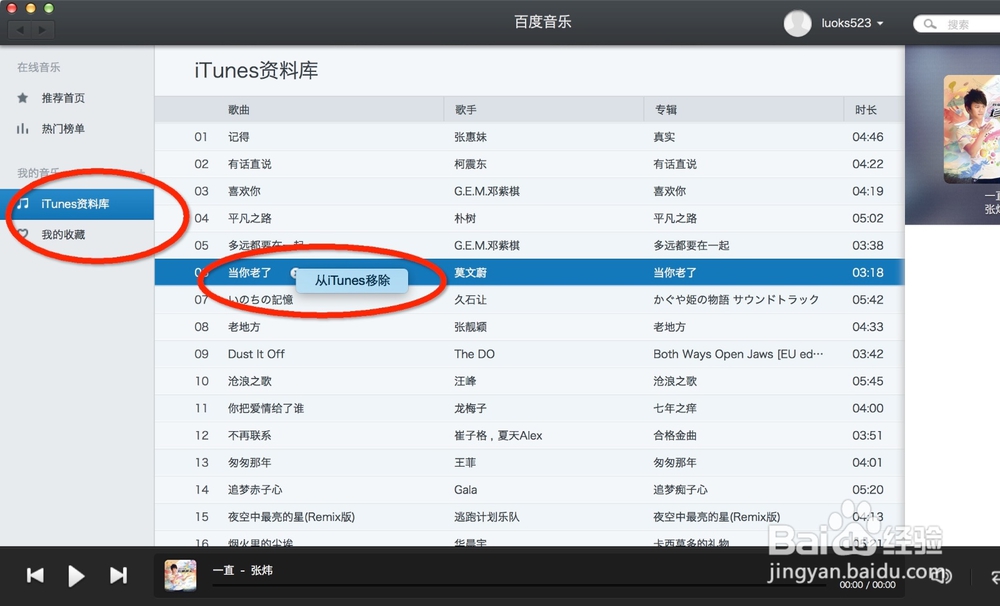This screenshot has width=1000, height=606.
Task: Select the song 老地方
Action: click(244, 327)
